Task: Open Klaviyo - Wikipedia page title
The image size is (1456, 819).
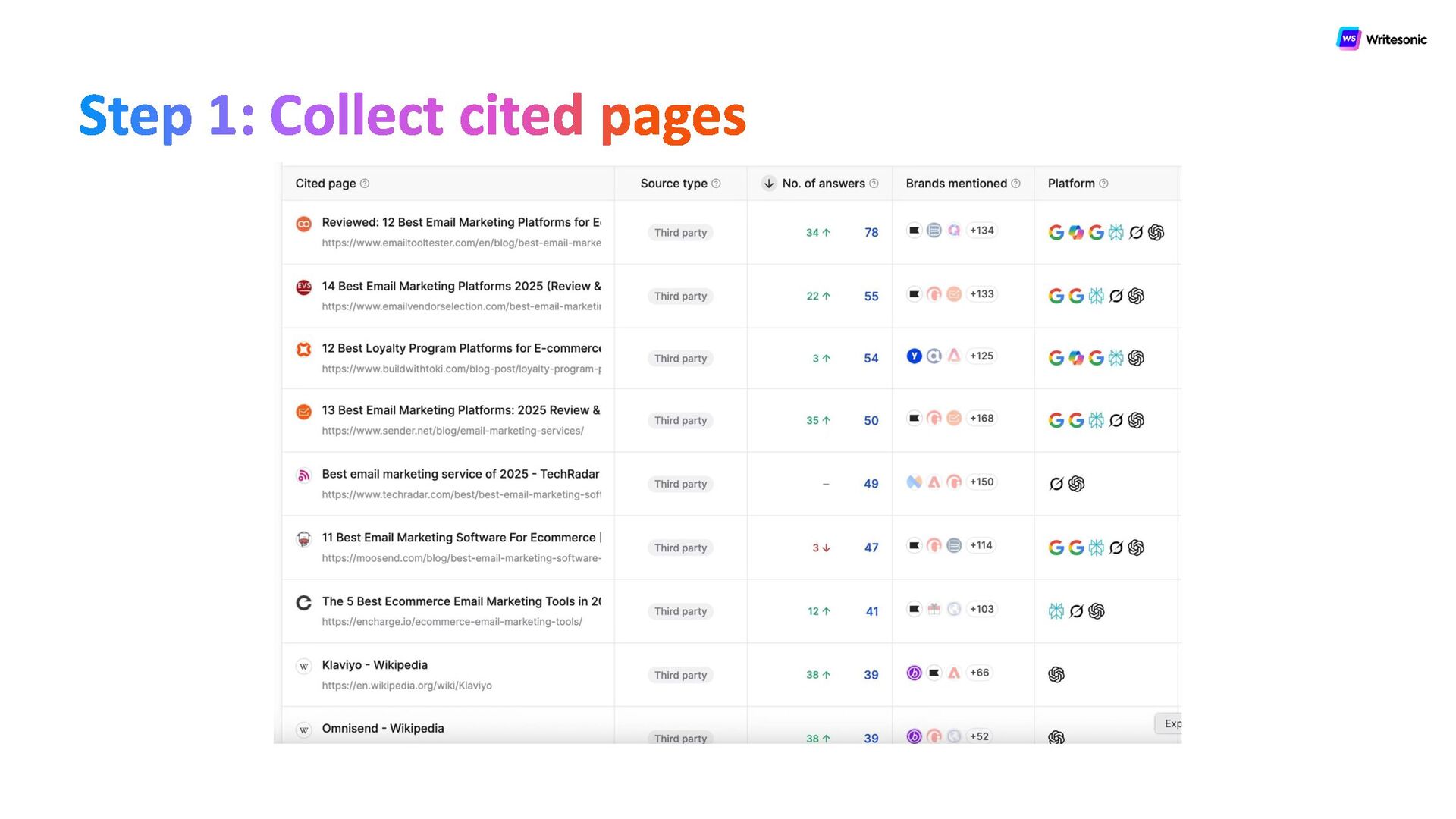Action: pyautogui.click(x=375, y=665)
